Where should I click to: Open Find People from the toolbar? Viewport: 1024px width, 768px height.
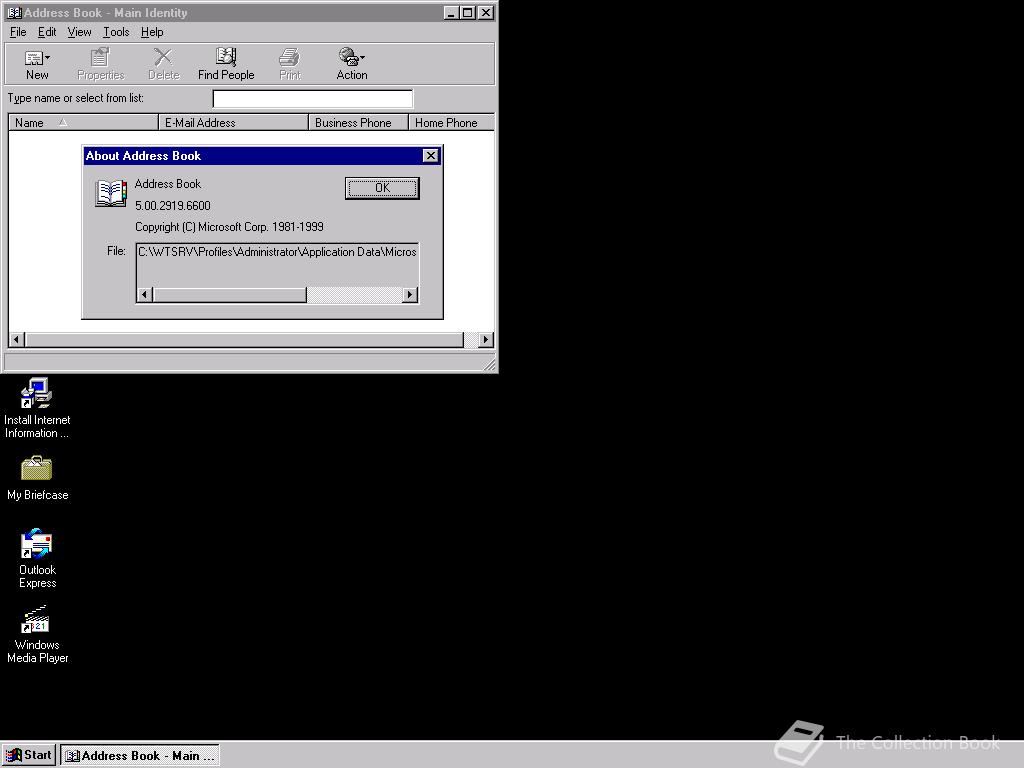point(226,64)
